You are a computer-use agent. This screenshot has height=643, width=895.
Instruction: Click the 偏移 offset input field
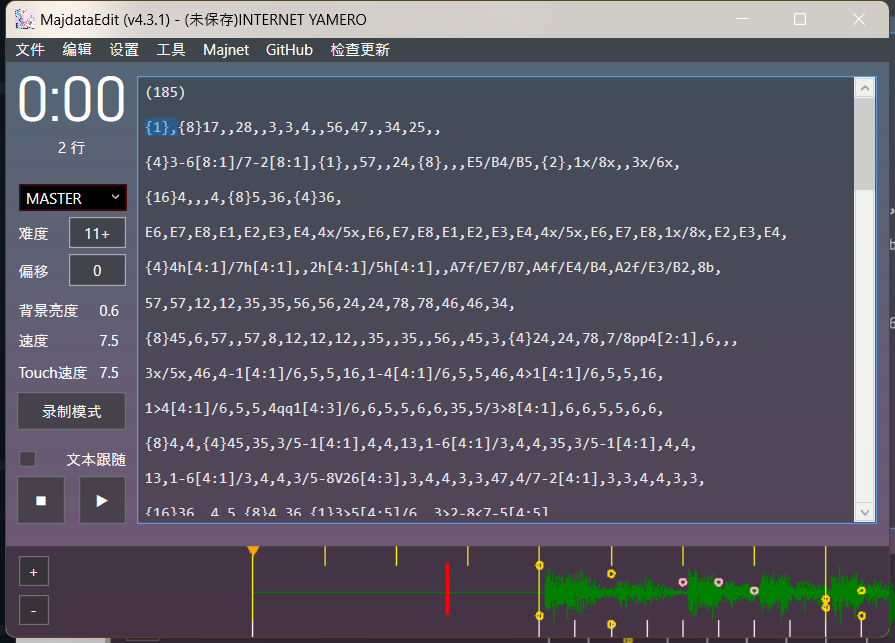[x=97, y=270]
